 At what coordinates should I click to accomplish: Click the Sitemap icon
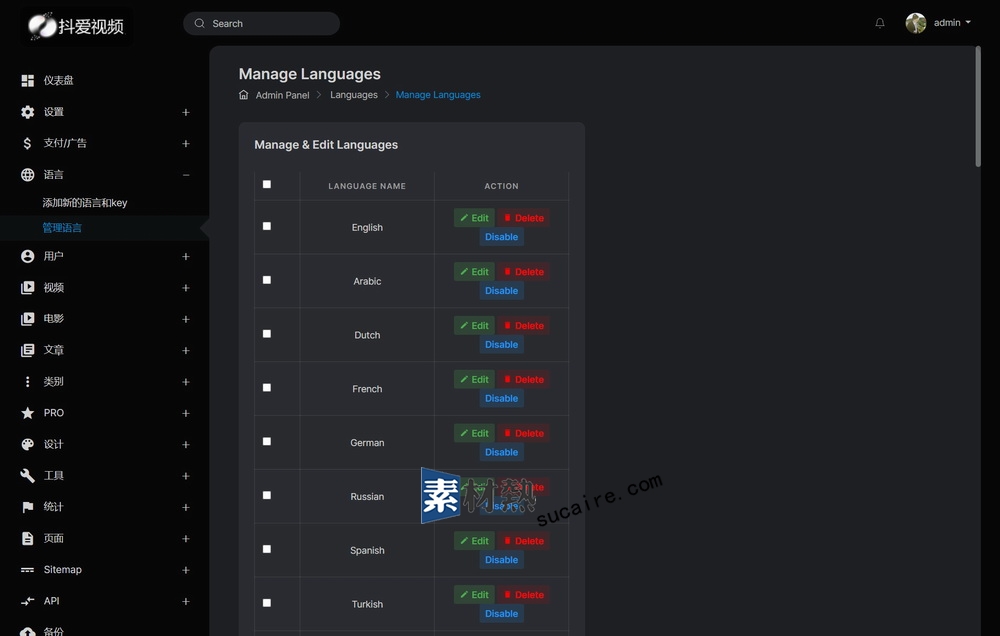[27, 570]
